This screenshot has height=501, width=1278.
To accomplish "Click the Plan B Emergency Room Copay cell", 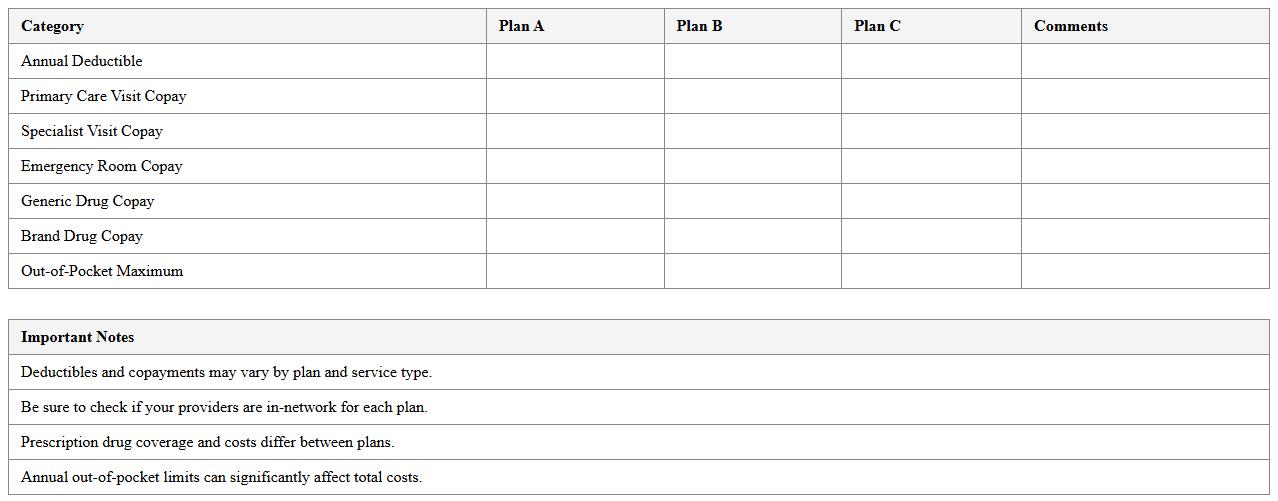I will click(x=752, y=166).
